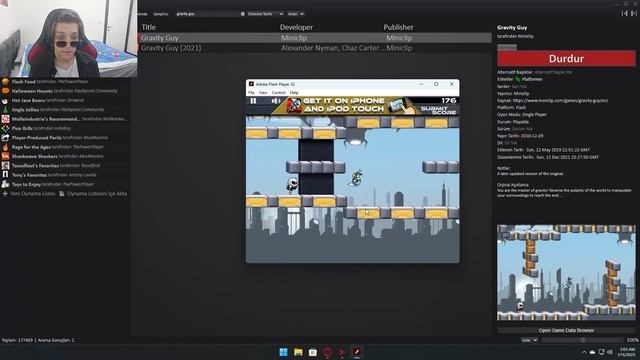Open Flash Player Help menu
Image resolution: width=640 pixels, height=360 pixels.
pos(294,93)
